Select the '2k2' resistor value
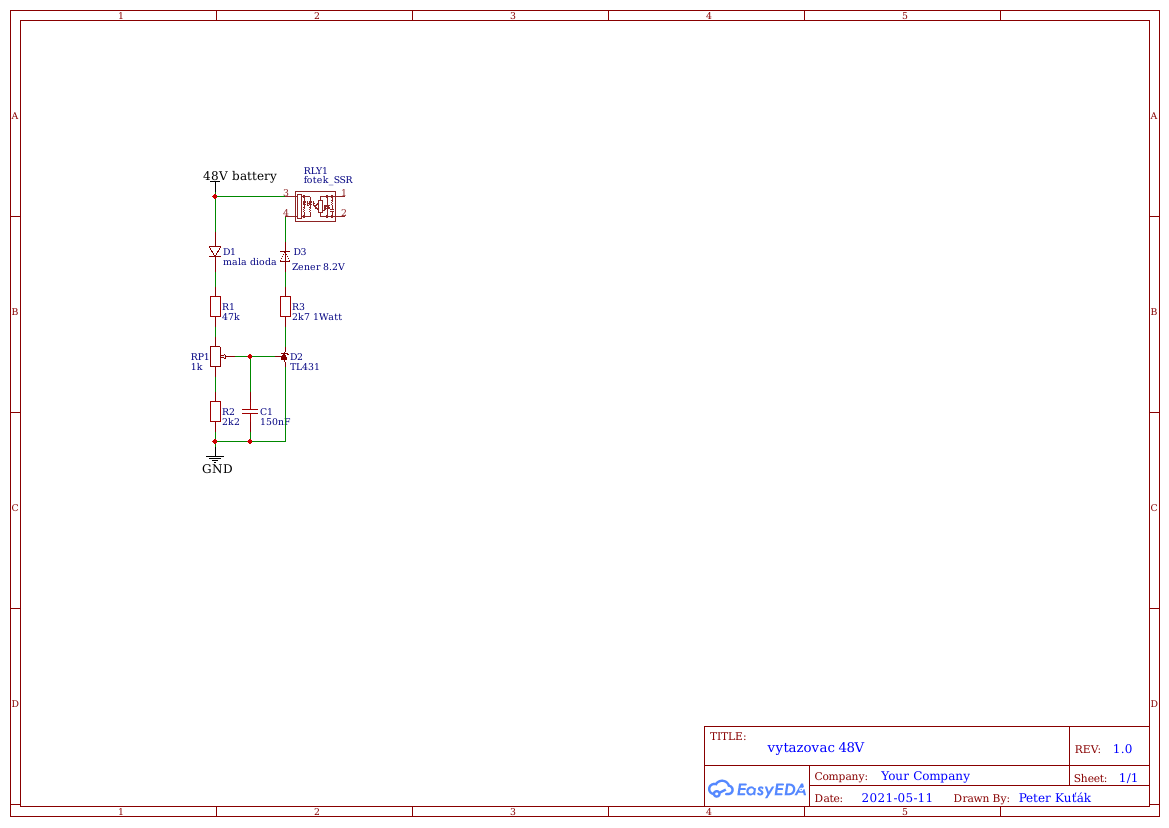This screenshot has width=1169, height=828. coord(231,422)
